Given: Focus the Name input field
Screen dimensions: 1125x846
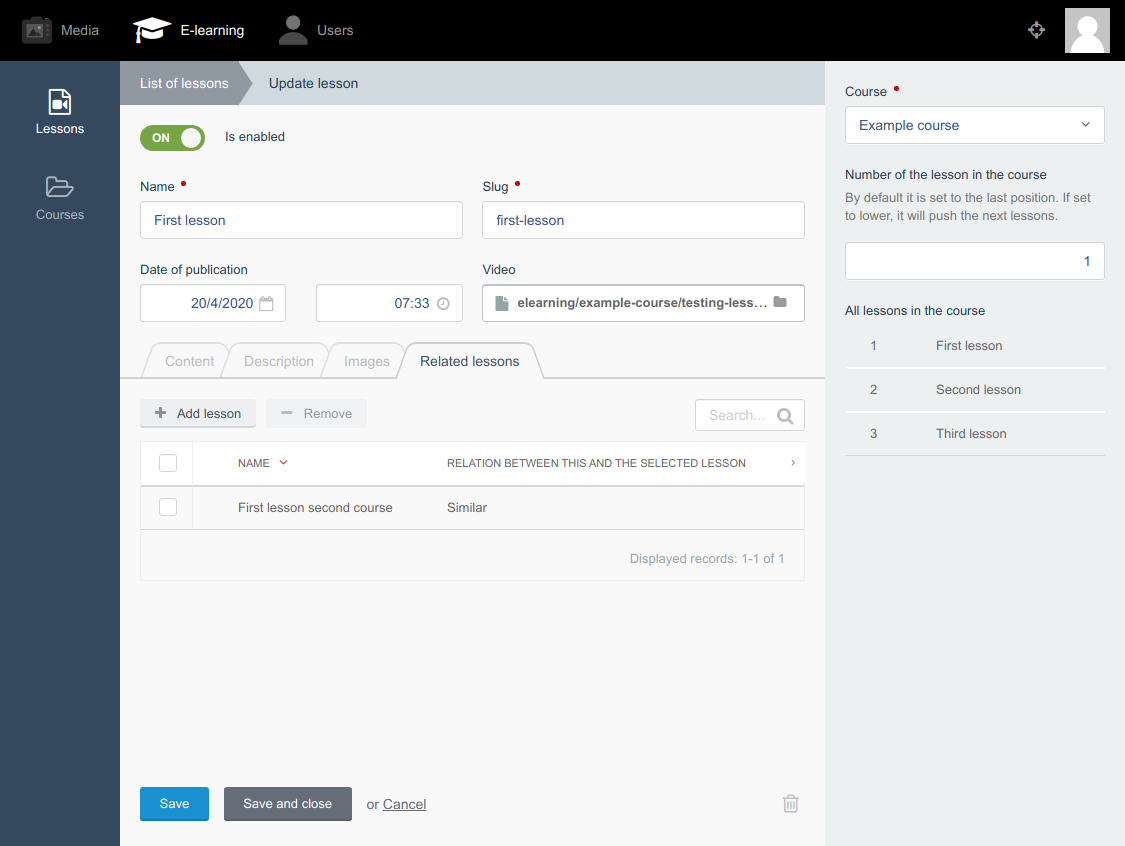Looking at the screenshot, I should point(301,220).
